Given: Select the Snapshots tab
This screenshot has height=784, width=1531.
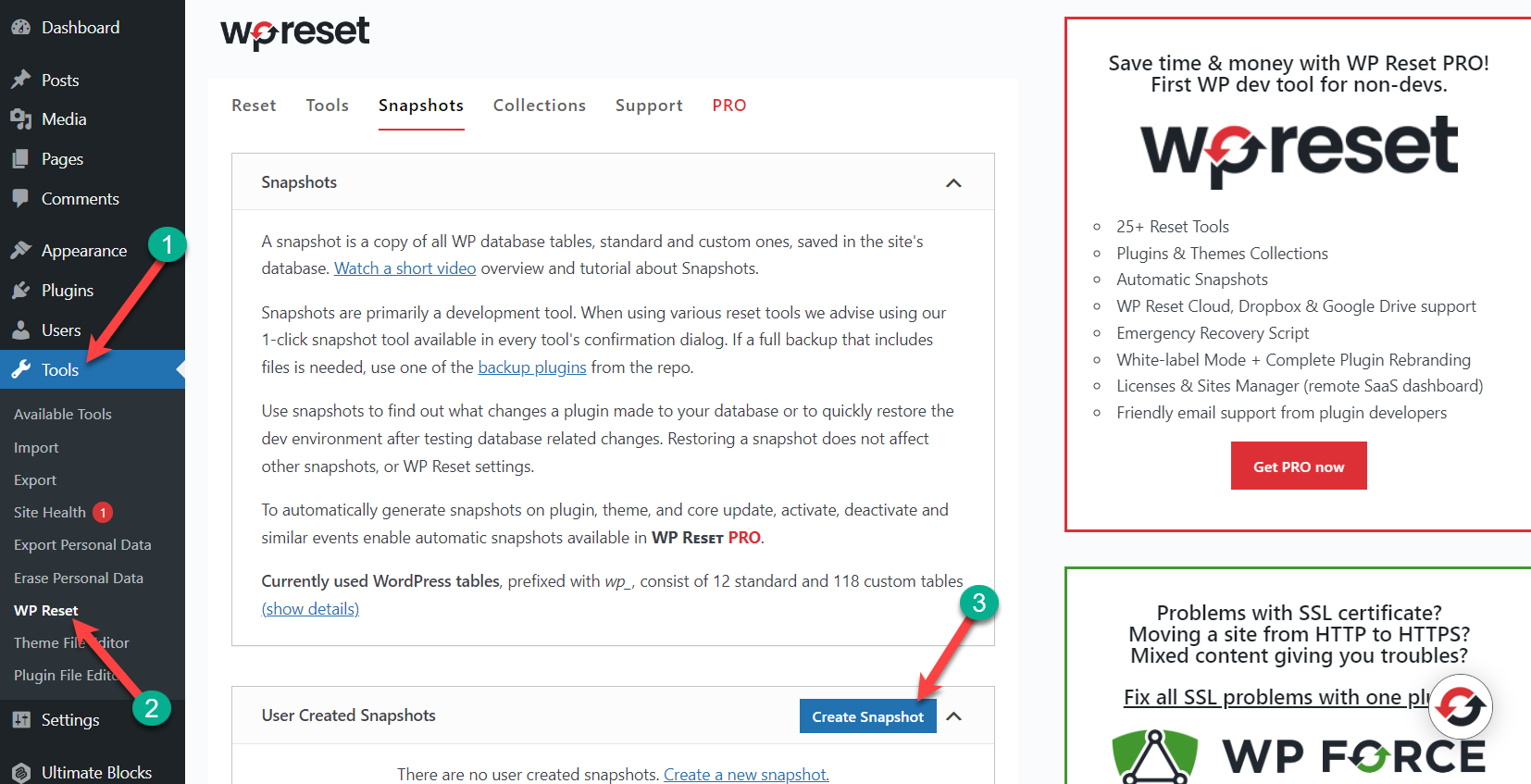Looking at the screenshot, I should click(421, 106).
